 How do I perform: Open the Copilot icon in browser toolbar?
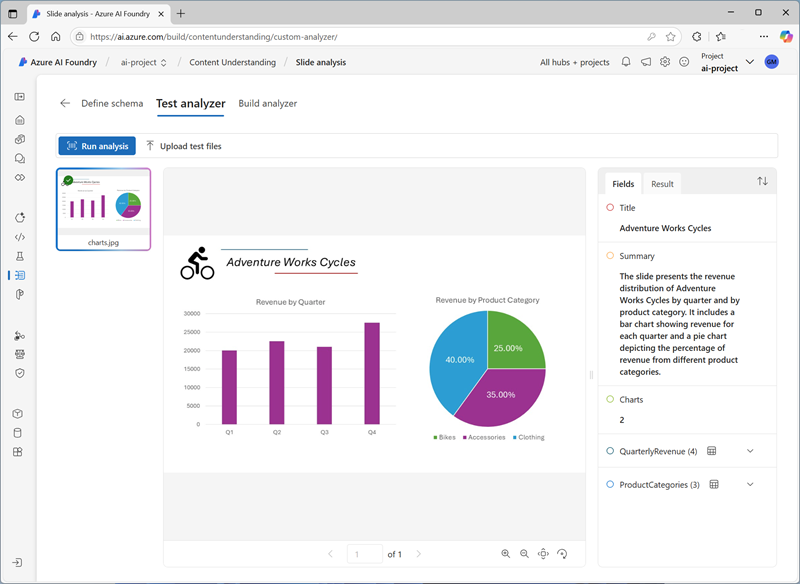click(786, 36)
